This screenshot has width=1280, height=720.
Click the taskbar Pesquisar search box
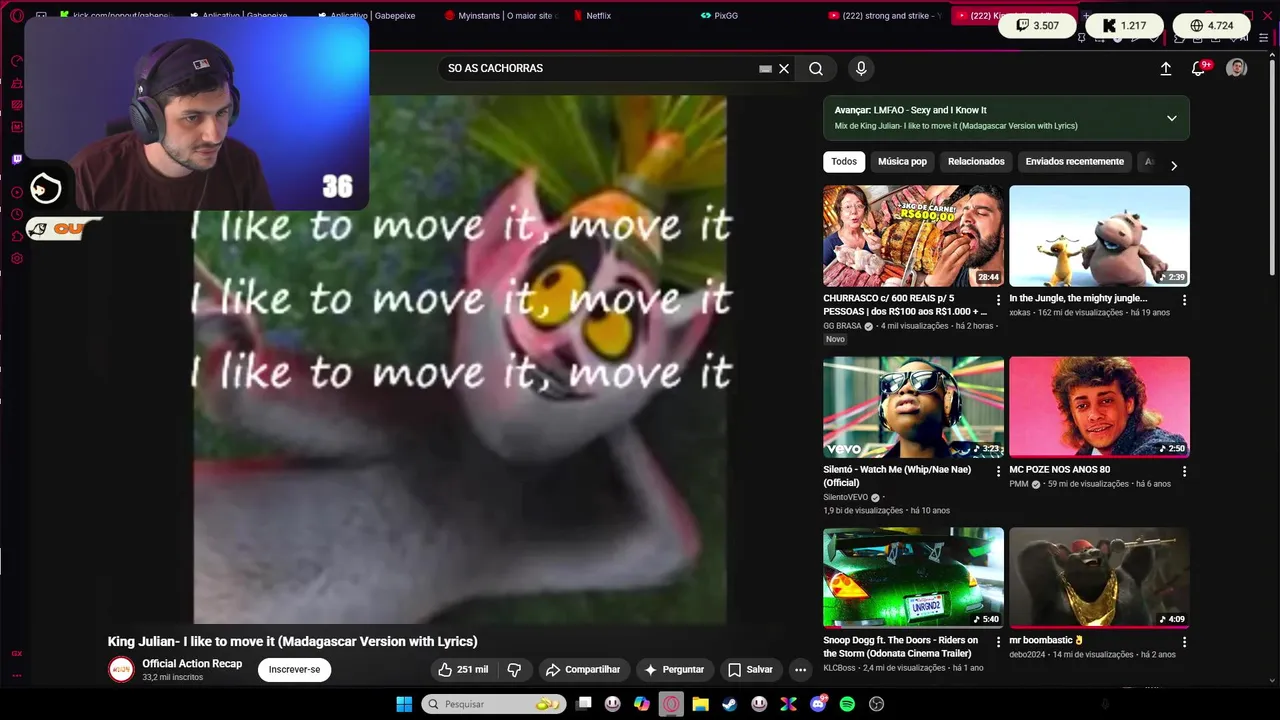coord(494,704)
